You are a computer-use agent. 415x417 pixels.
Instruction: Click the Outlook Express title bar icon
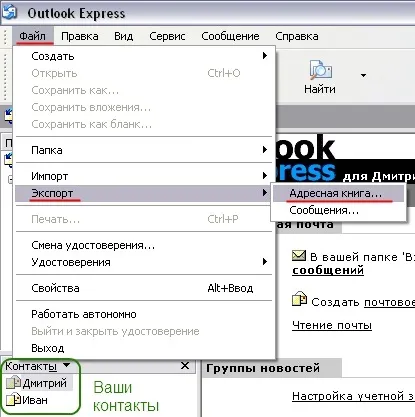pyautogui.click(x=9, y=11)
